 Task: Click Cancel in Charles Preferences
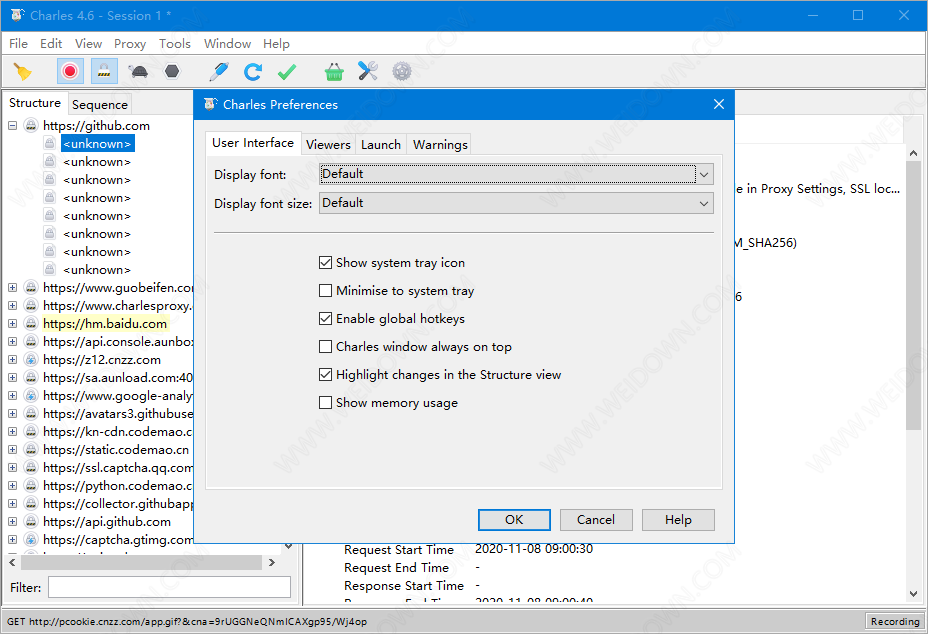596,520
